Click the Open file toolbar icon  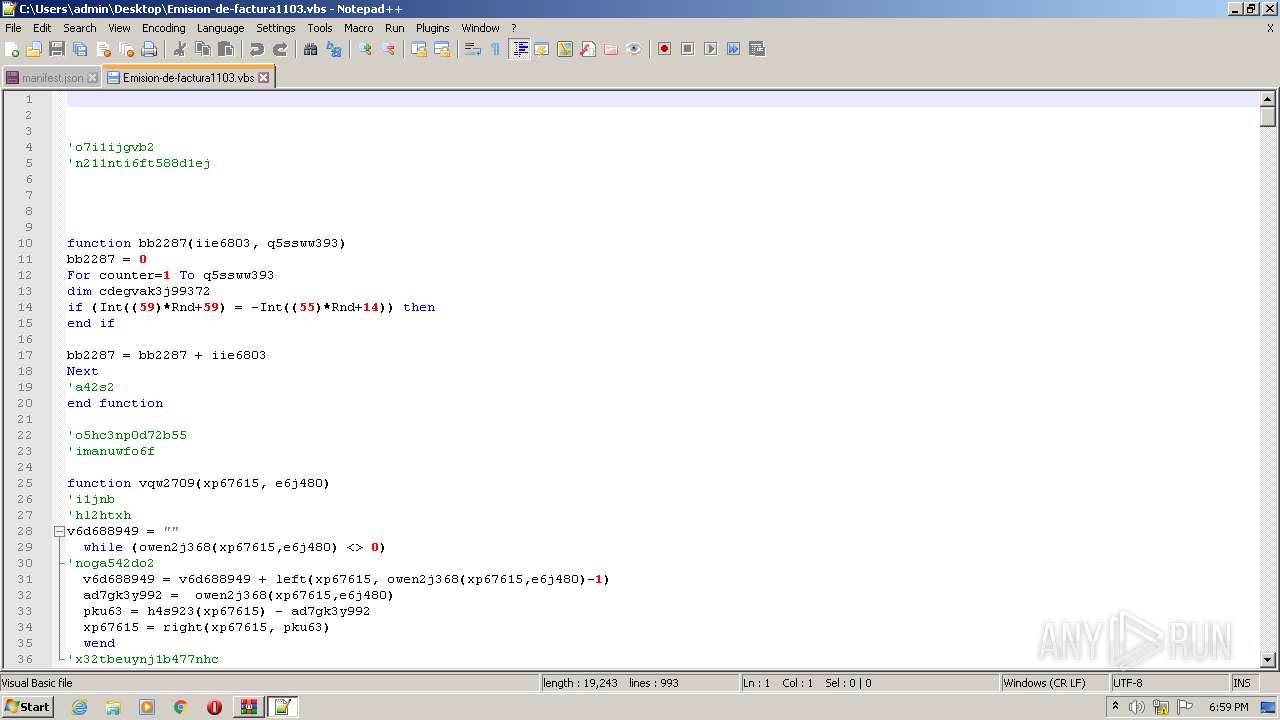click(34, 49)
